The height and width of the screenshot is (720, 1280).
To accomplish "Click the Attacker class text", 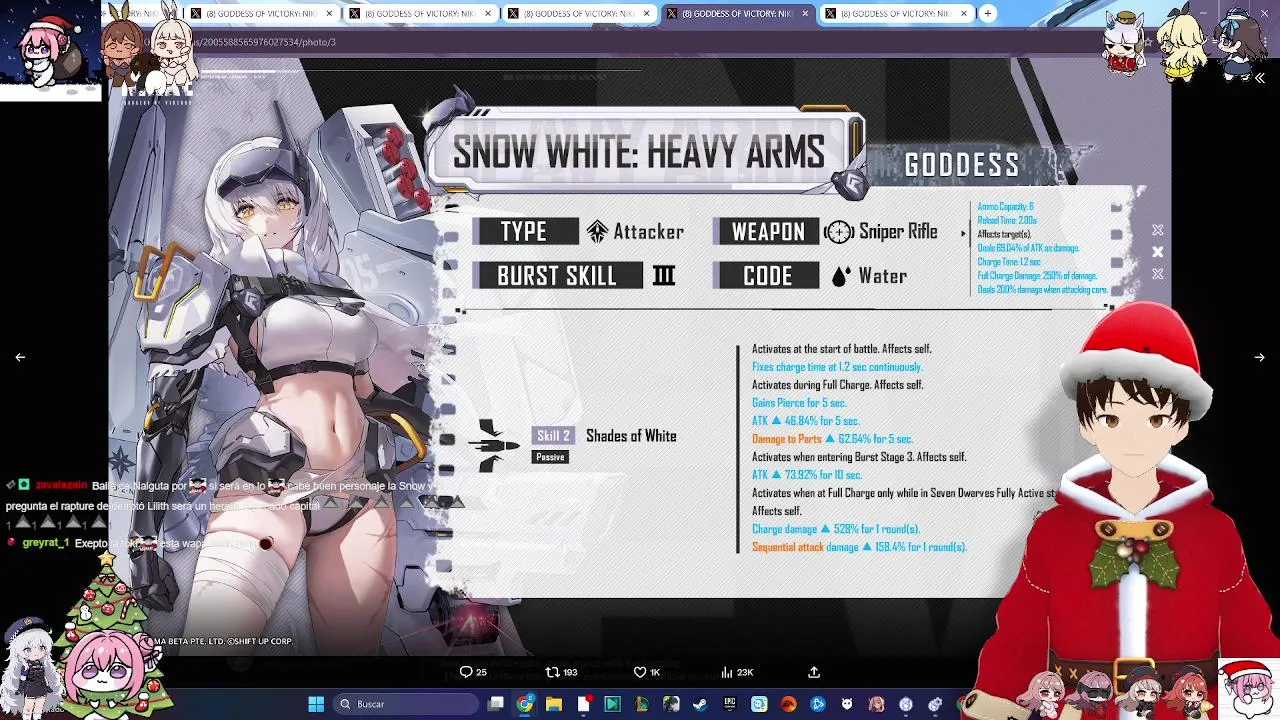I will pyautogui.click(x=648, y=231).
